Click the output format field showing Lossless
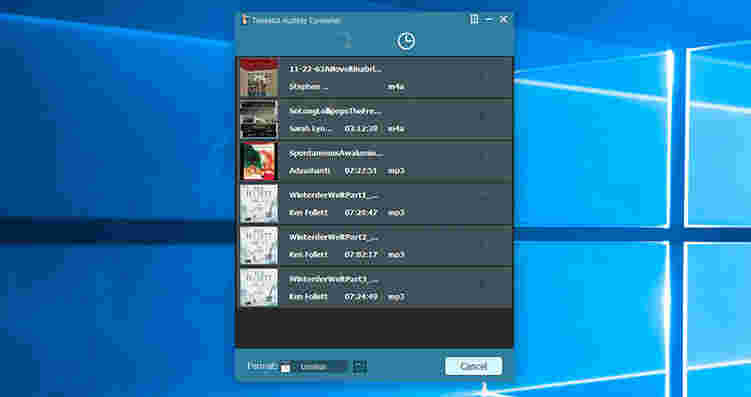This screenshot has width=751, height=397. pyautogui.click(x=322, y=366)
